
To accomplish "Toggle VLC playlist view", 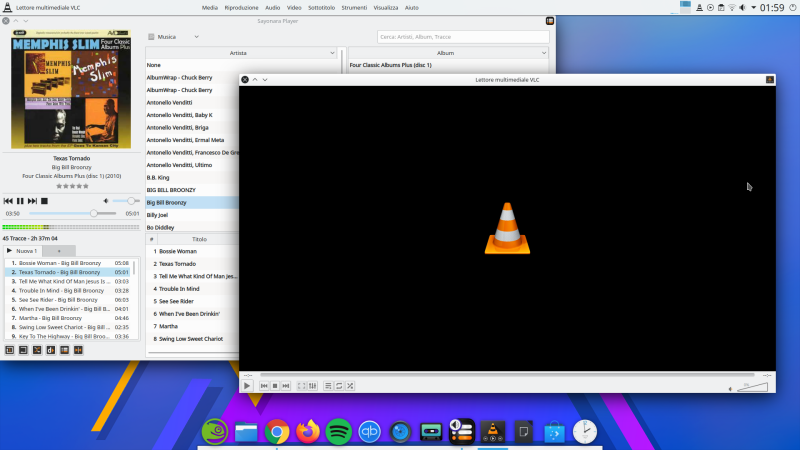I will pyautogui.click(x=328, y=386).
